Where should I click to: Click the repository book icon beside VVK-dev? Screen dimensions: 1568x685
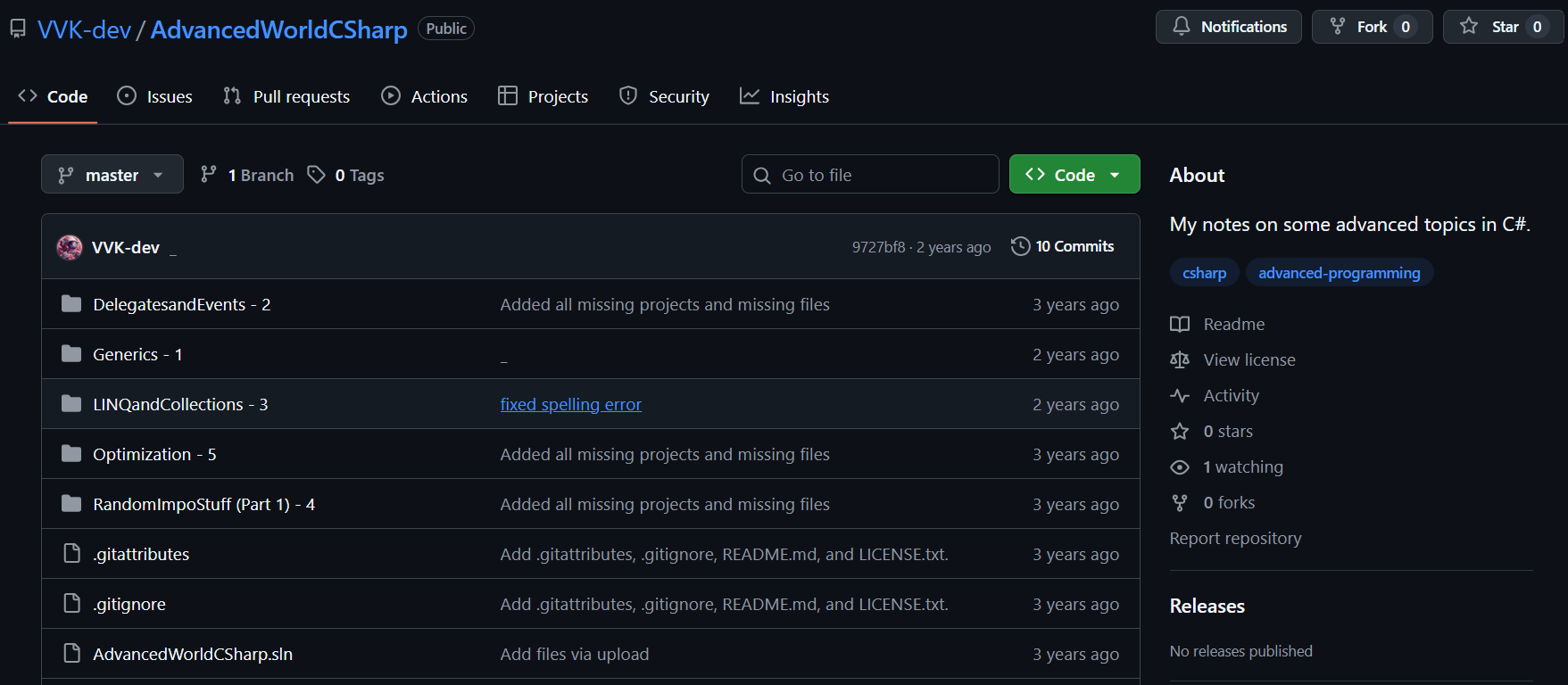[x=18, y=29]
